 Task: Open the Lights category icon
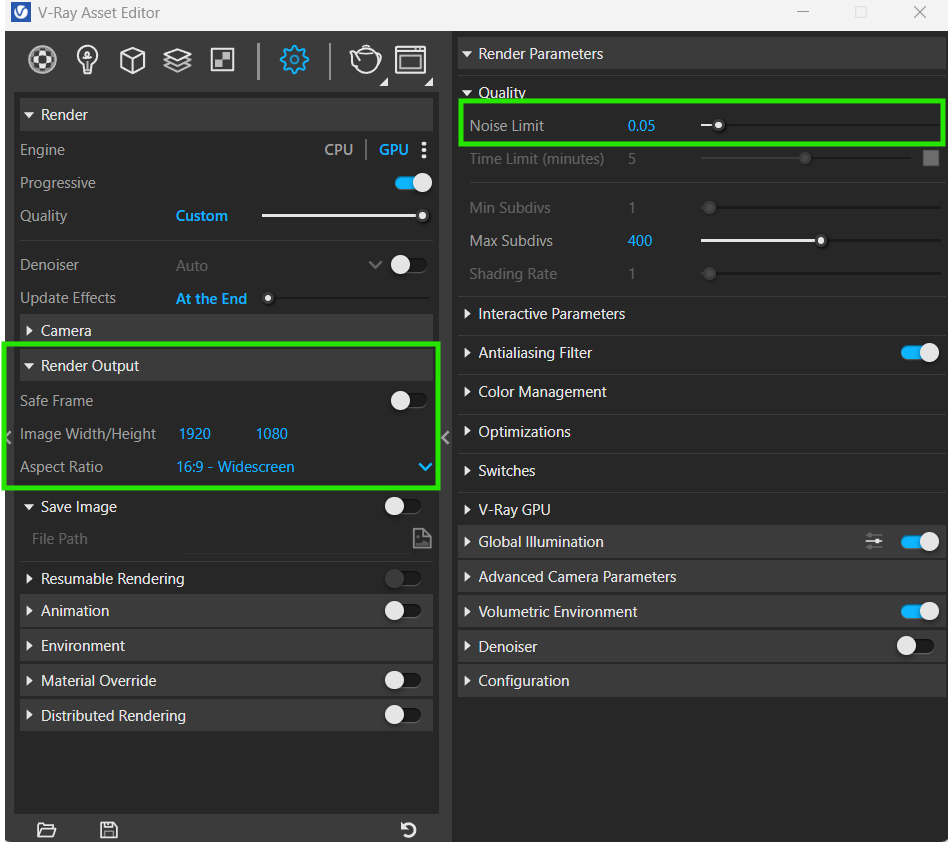click(88, 60)
